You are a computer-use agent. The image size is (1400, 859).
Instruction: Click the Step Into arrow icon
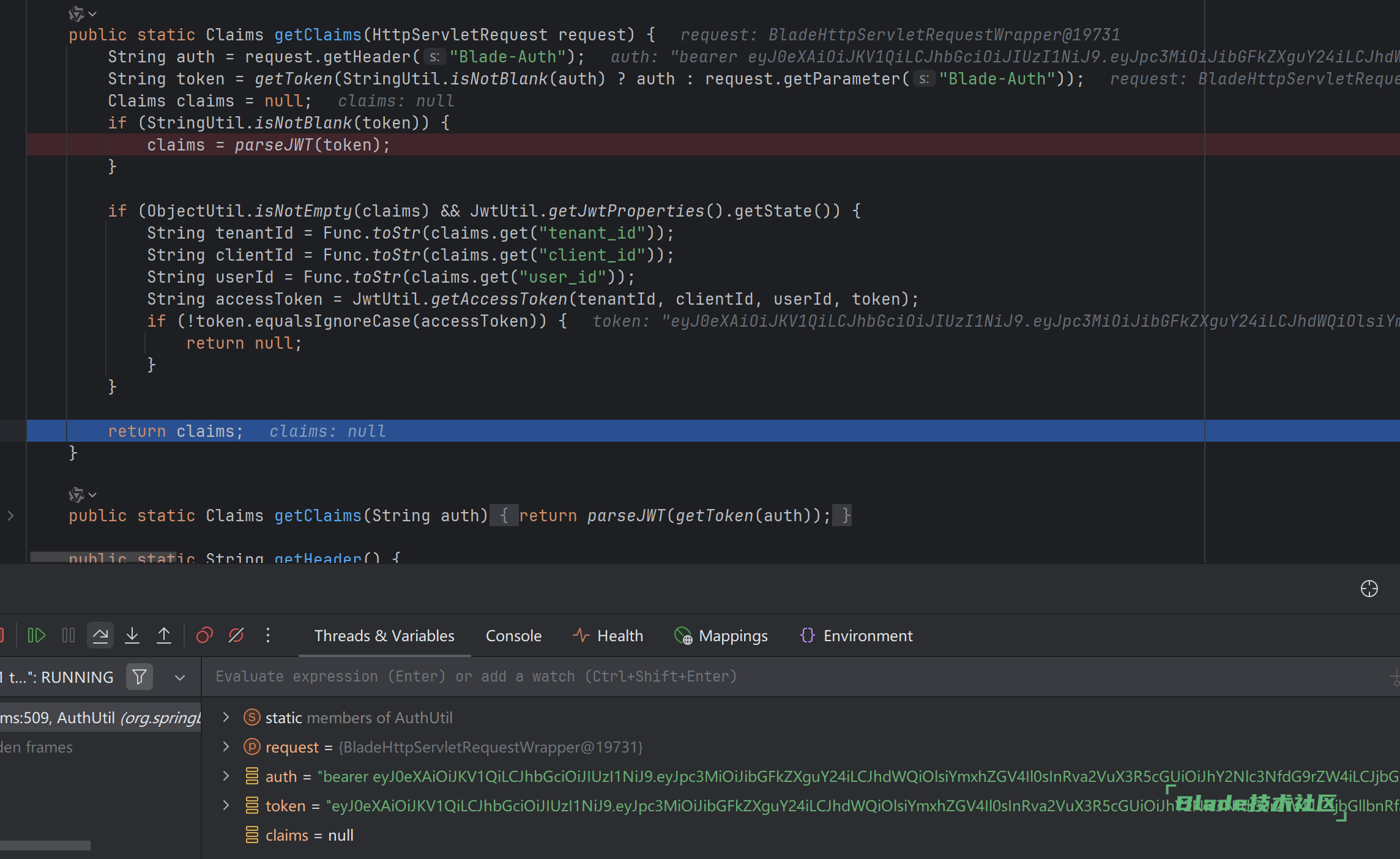click(x=132, y=636)
